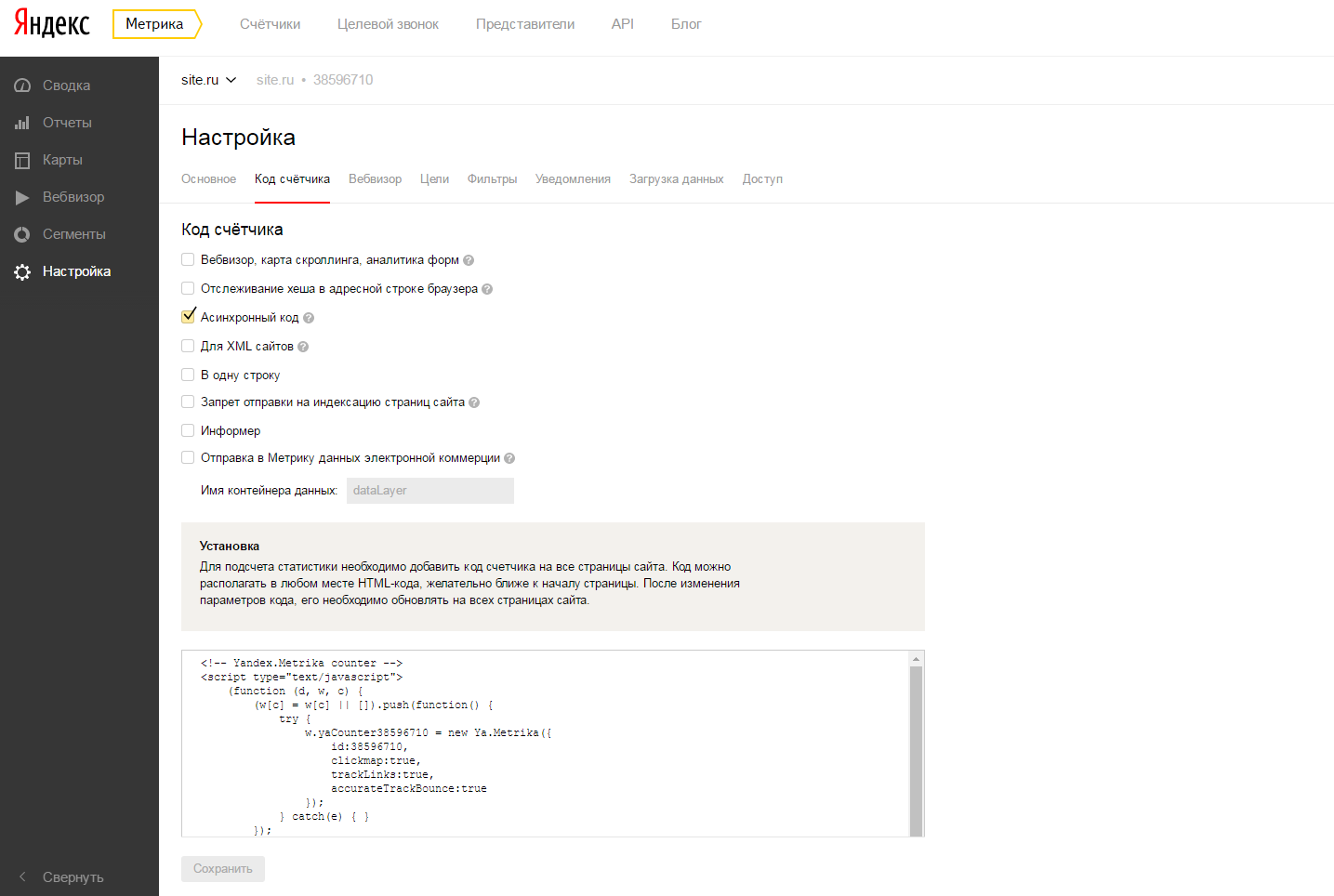The image size is (1334, 896).
Task: Click the code box scrollbar thumb
Action: (916, 751)
